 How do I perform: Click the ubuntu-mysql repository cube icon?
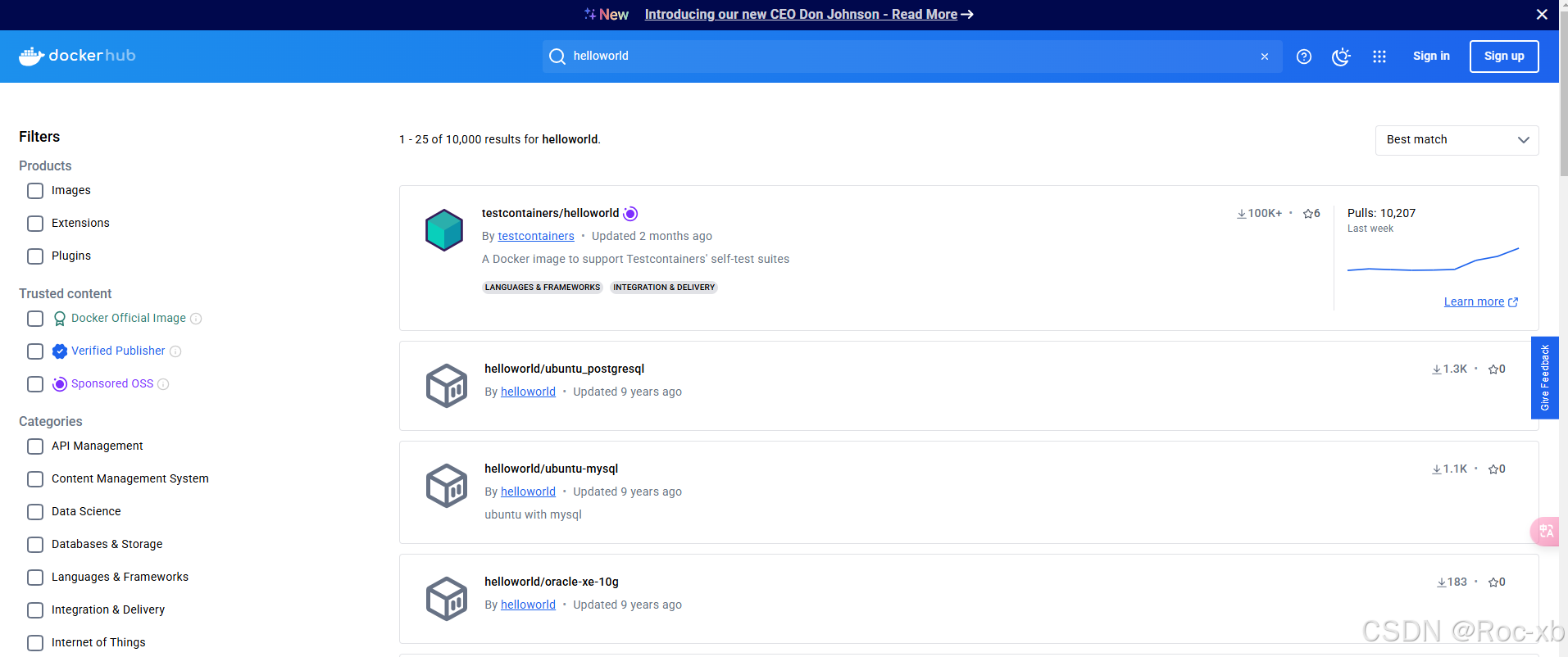(447, 485)
